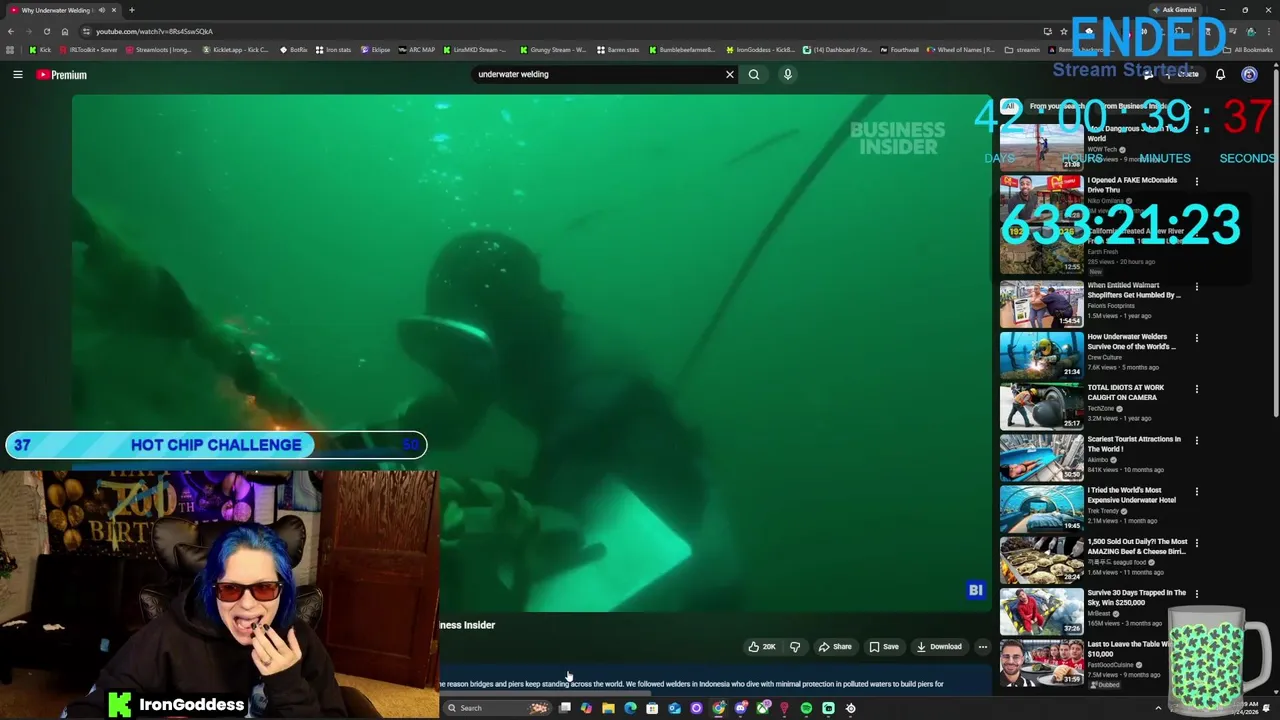Start voice search with the microphone
Viewport: 1280px width, 720px height.
(788, 74)
